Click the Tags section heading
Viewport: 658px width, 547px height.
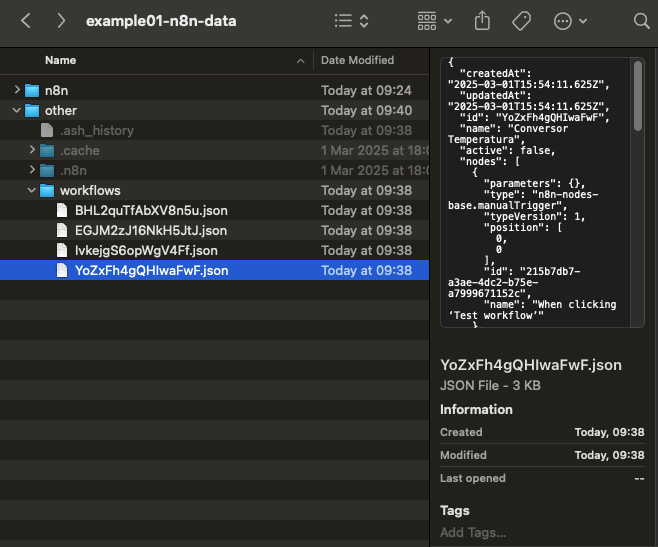pos(454,510)
